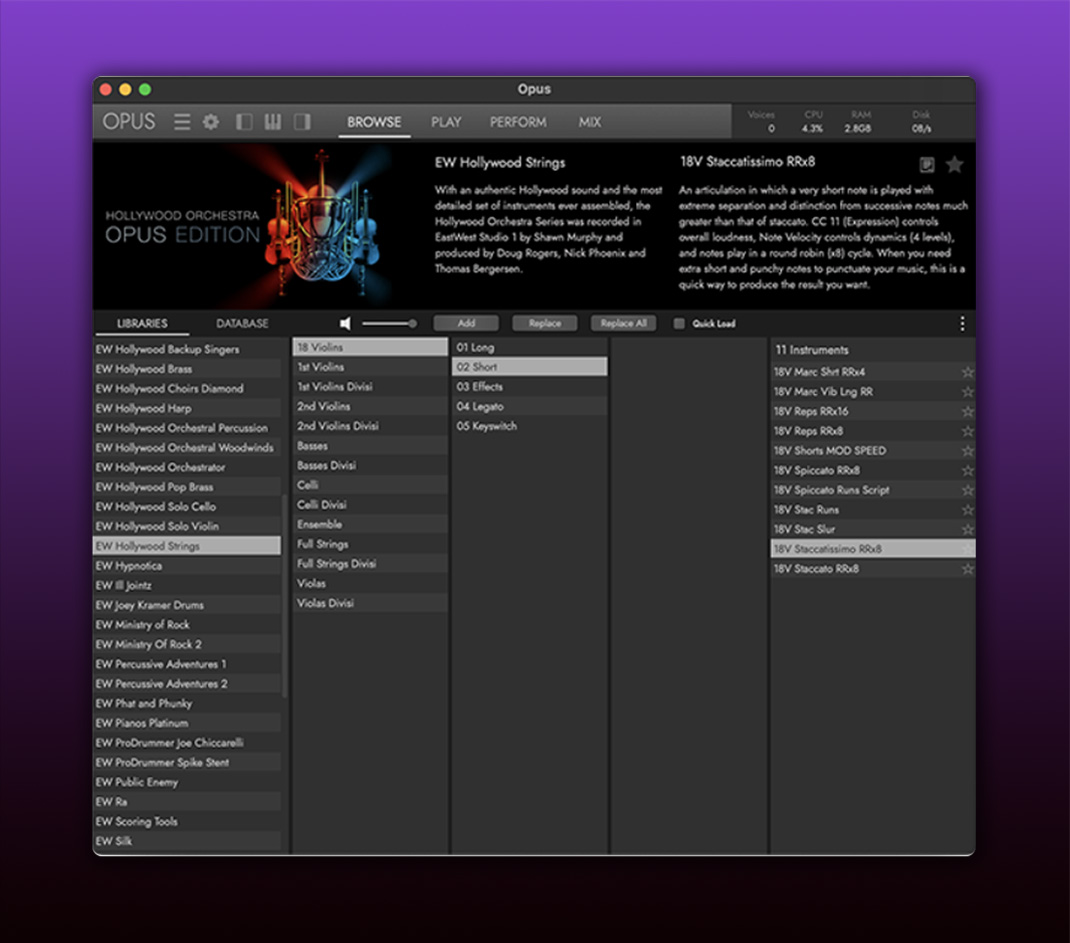Click the Replace button

point(545,323)
